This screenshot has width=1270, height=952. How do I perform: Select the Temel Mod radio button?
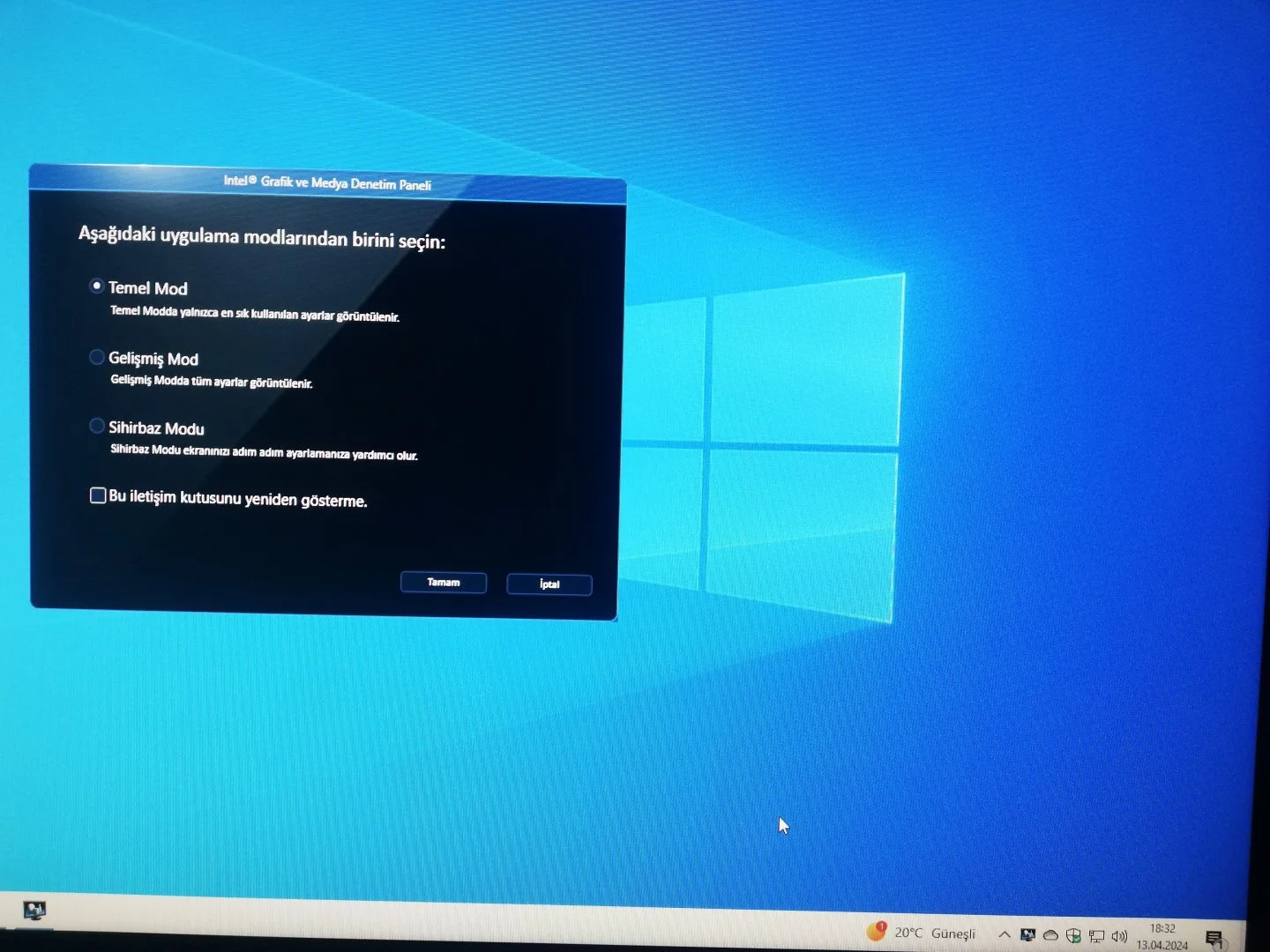97,286
